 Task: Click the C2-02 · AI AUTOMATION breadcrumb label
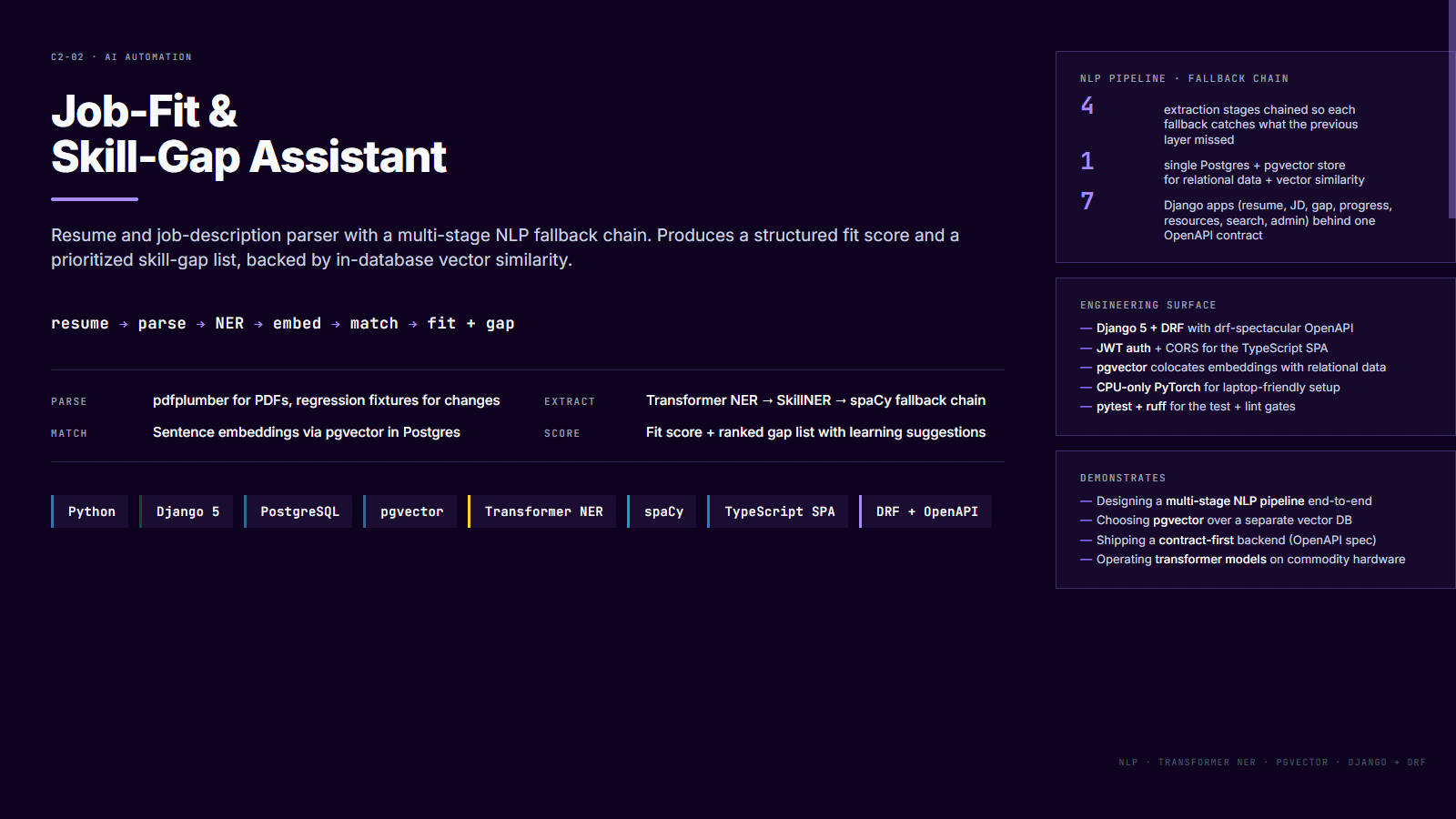pyautogui.click(x=121, y=57)
